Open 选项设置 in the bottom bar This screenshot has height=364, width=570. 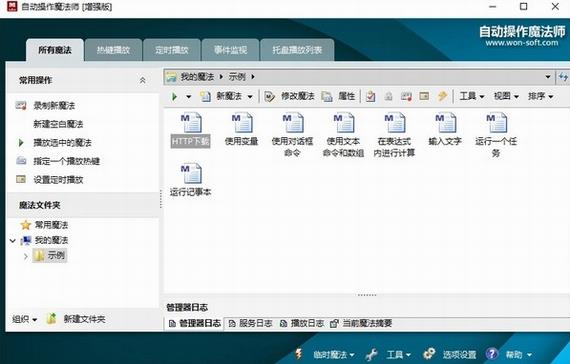tap(450, 354)
